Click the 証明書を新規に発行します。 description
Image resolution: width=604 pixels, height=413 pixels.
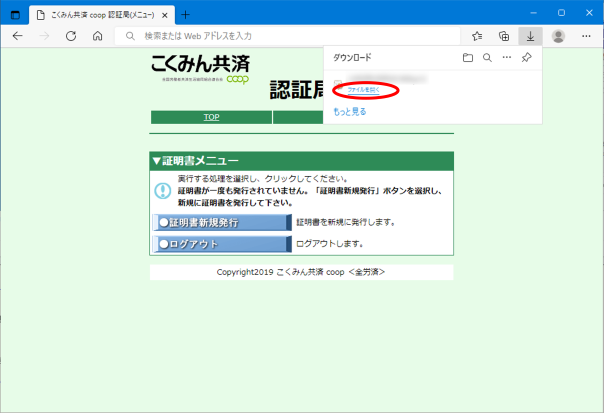346,222
